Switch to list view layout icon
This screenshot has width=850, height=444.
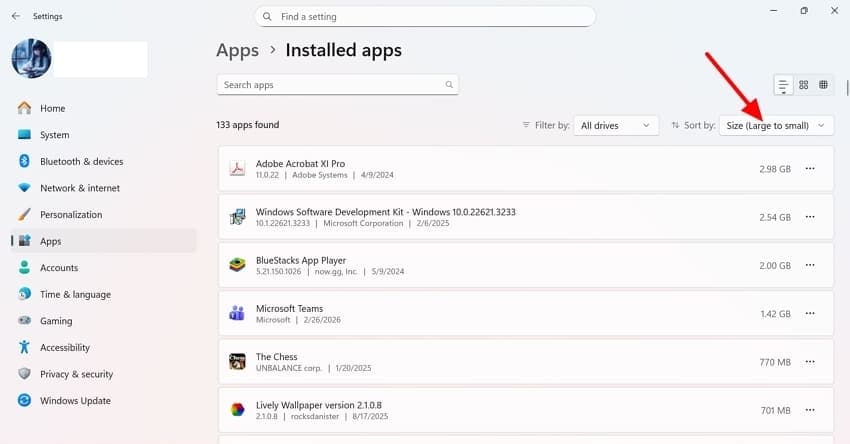coord(783,85)
